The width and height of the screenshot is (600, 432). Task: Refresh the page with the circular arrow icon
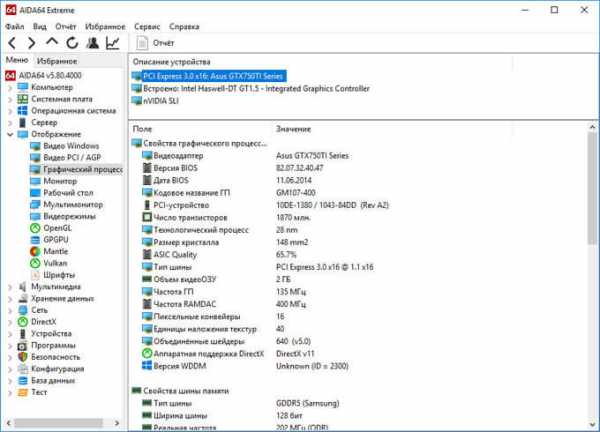pos(72,43)
